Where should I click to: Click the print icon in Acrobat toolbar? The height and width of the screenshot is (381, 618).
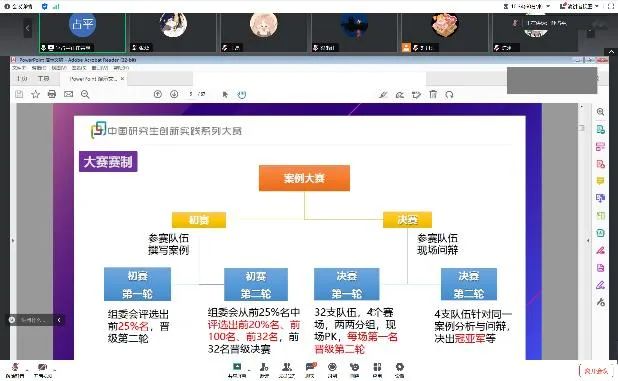(x=52, y=94)
